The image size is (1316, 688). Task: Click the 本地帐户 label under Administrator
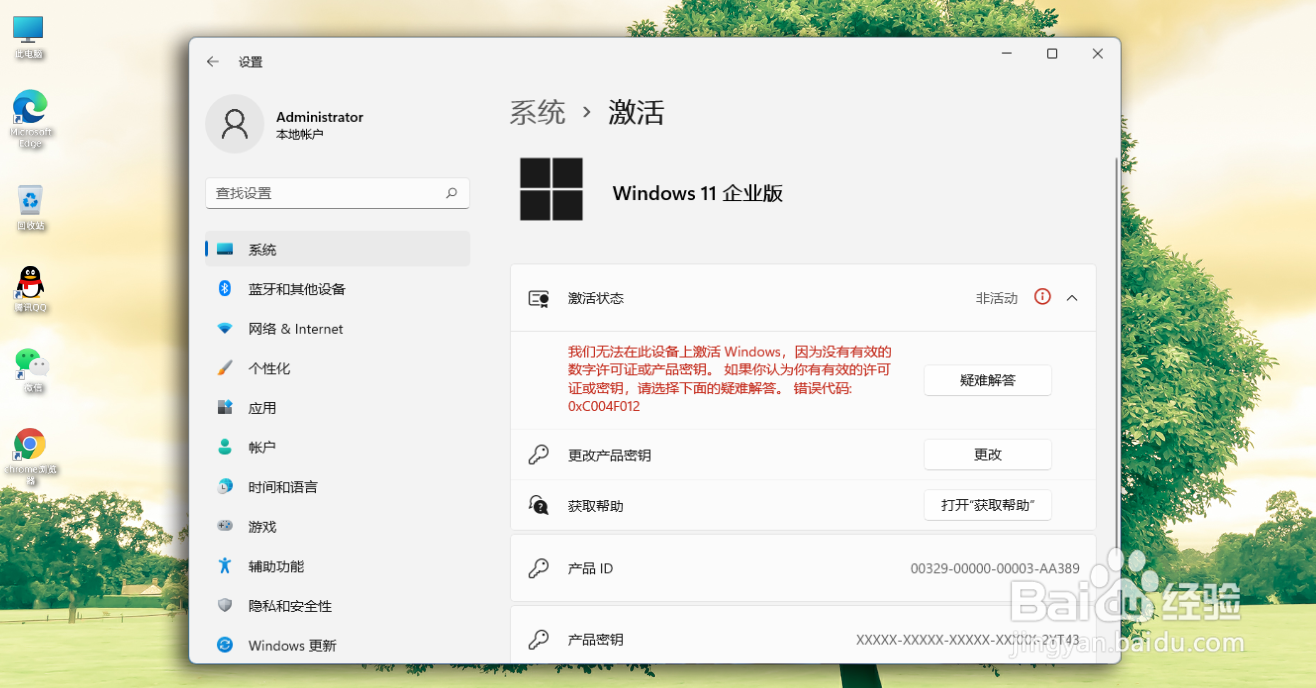pos(300,134)
